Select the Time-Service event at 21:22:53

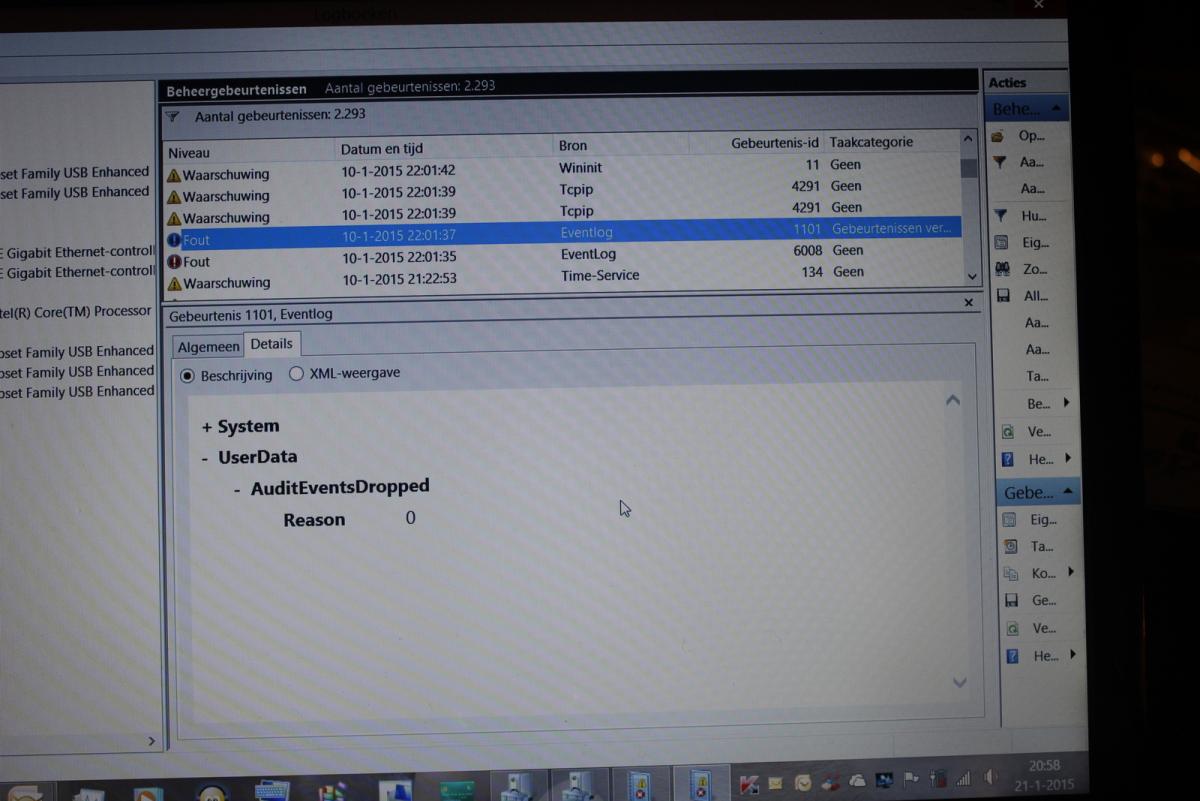click(x=565, y=278)
